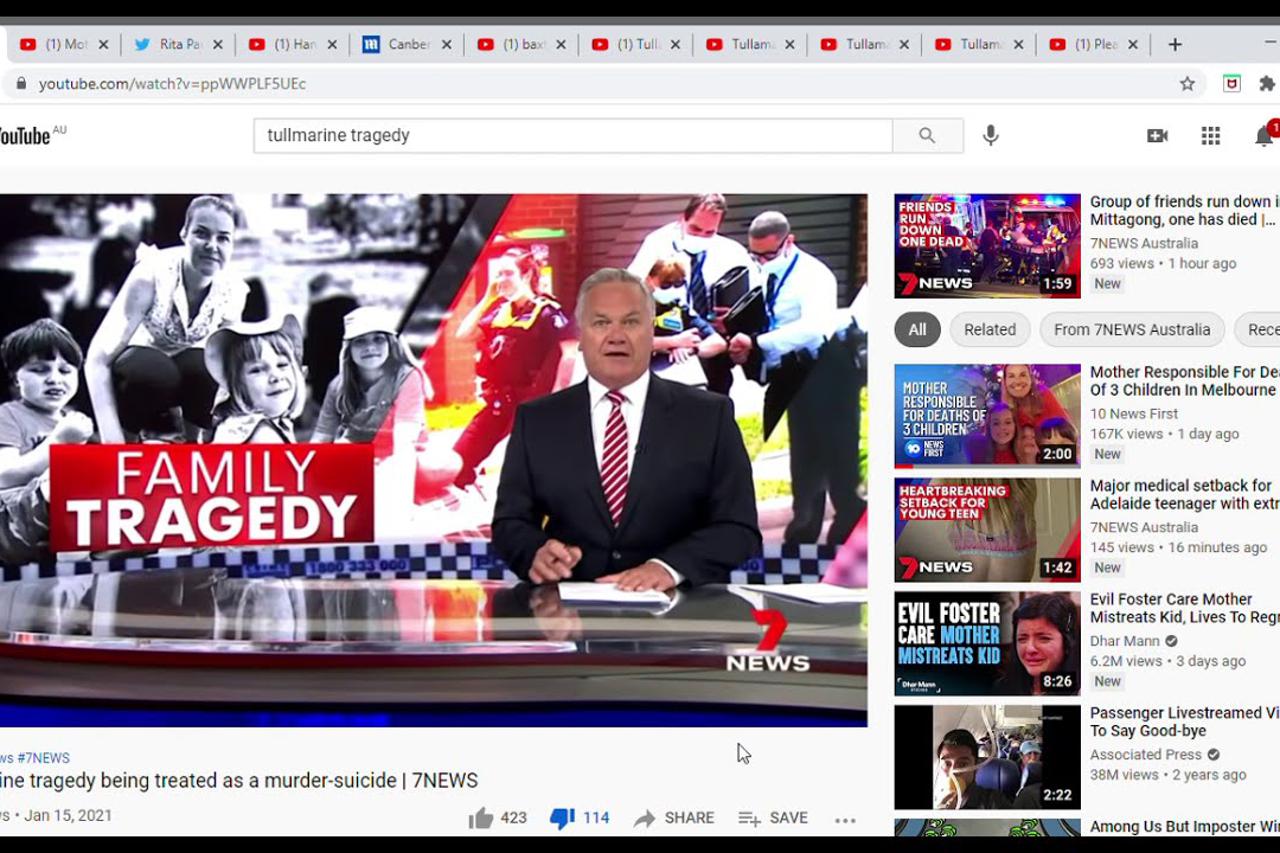Open the notifications bell
Screen dimensions: 1280x853
[x=1264, y=136]
